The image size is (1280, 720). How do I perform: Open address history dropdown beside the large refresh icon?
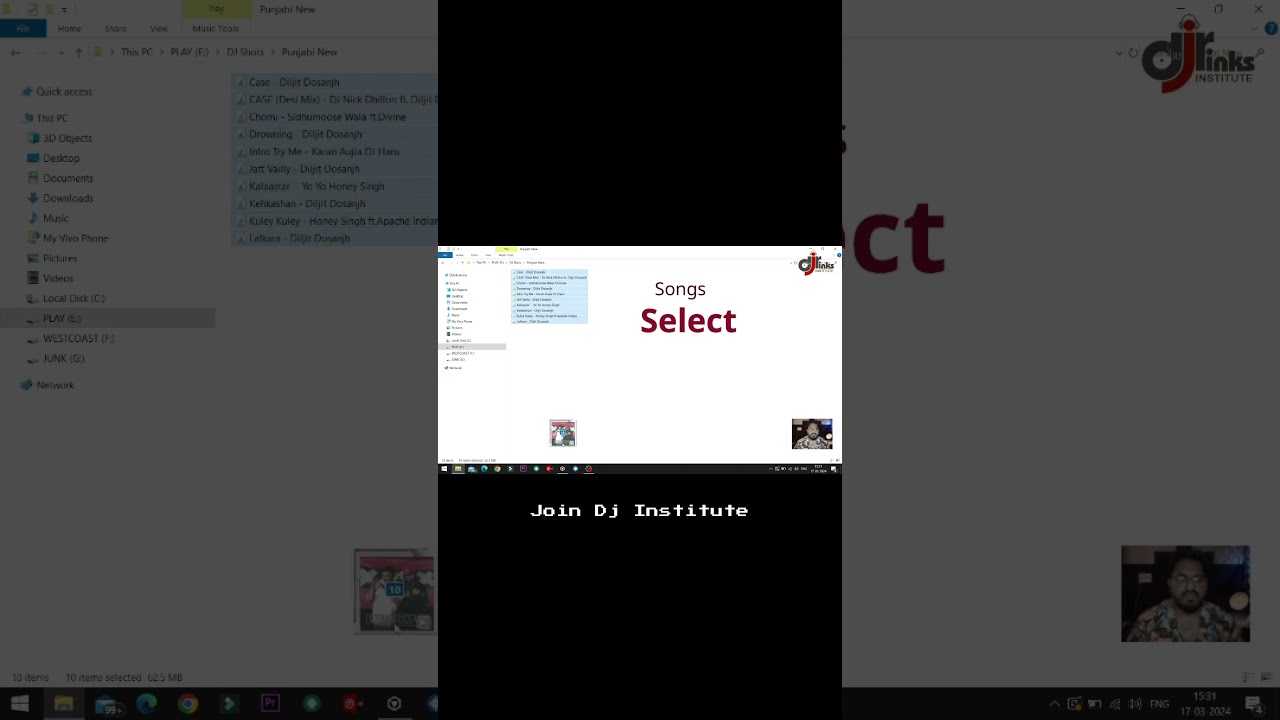coord(1118,53)
